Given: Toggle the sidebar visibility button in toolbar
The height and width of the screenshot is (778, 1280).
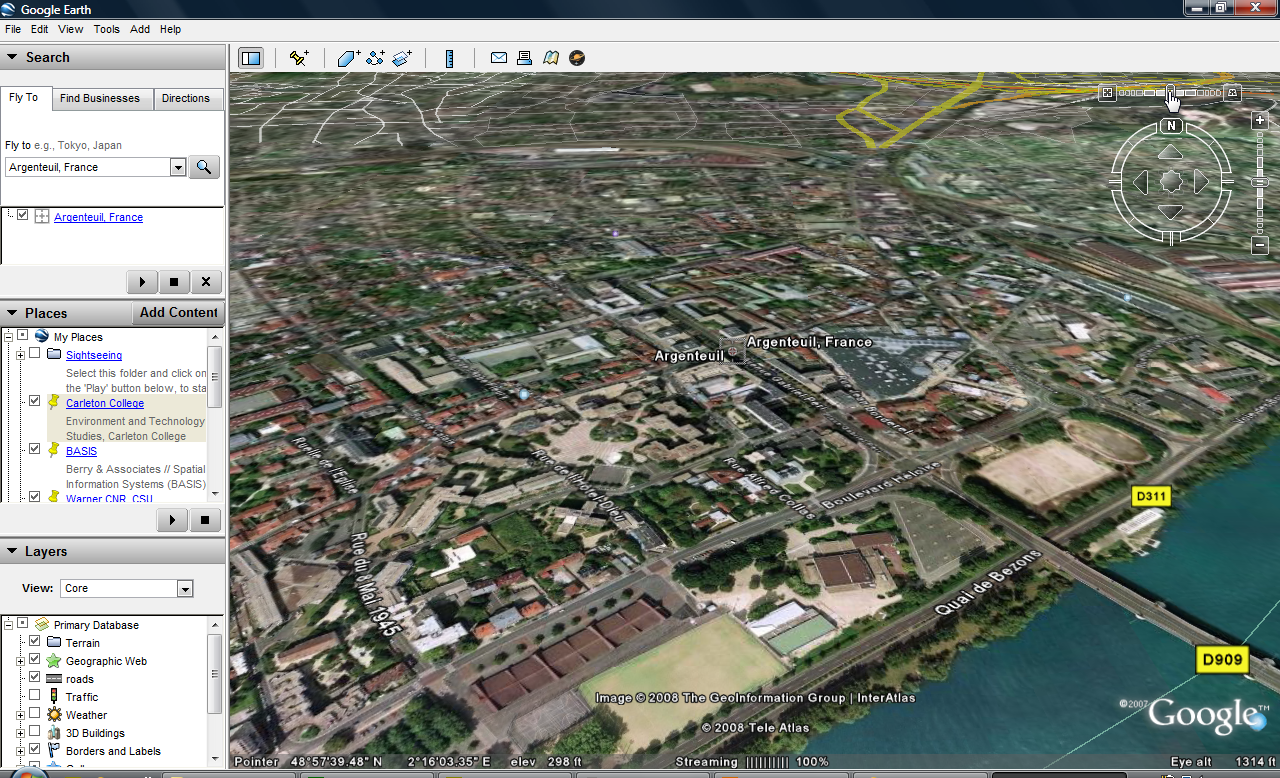Looking at the screenshot, I should pyautogui.click(x=250, y=58).
